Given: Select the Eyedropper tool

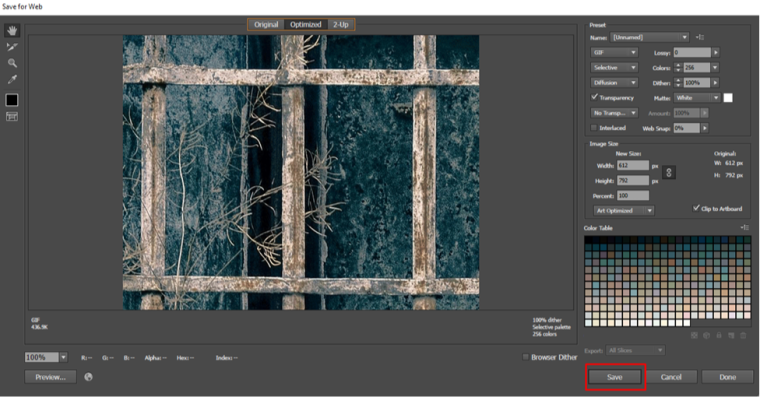Looking at the screenshot, I should [12, 79].
